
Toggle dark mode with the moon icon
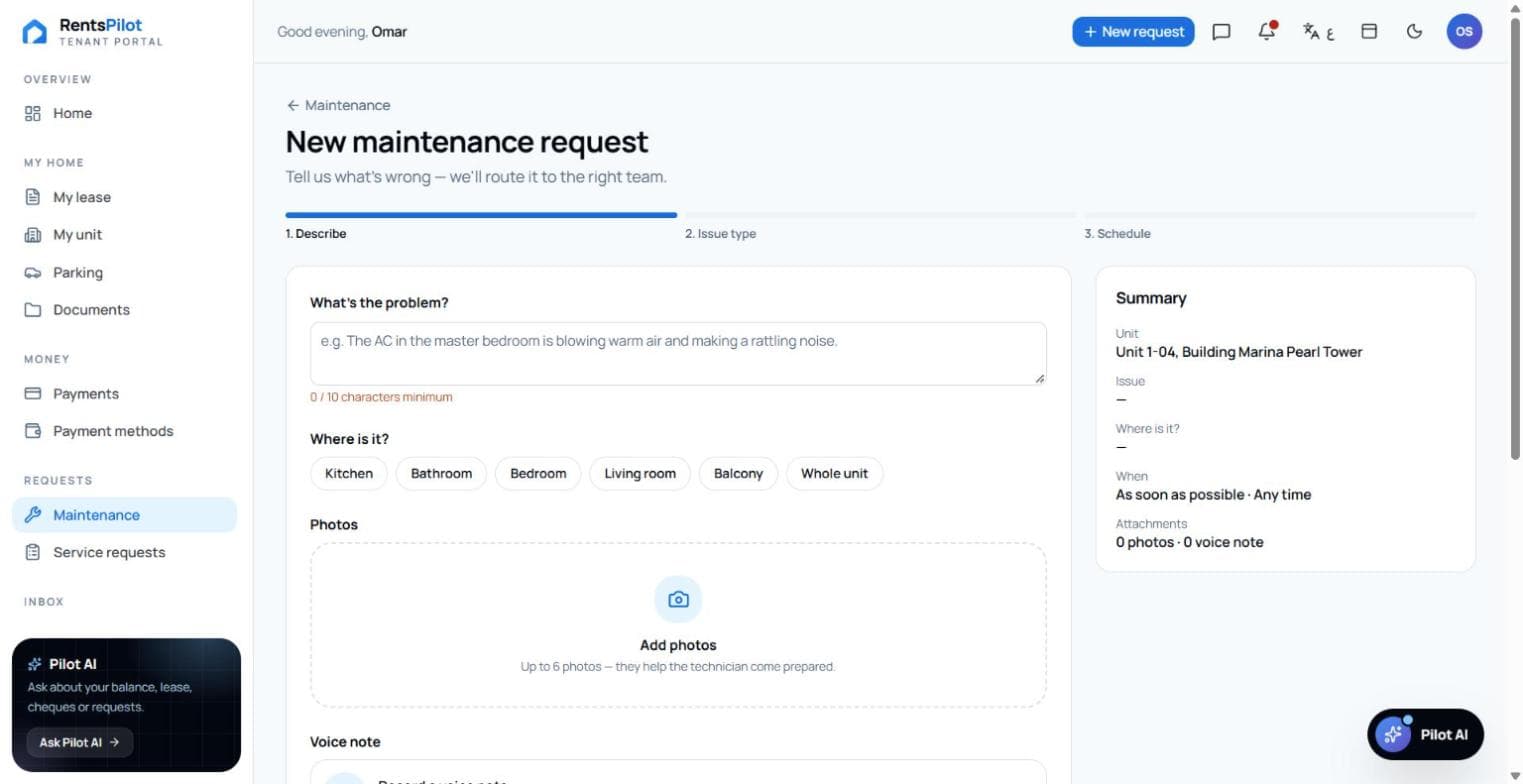pyautogui.click(x=1414, y=32)
